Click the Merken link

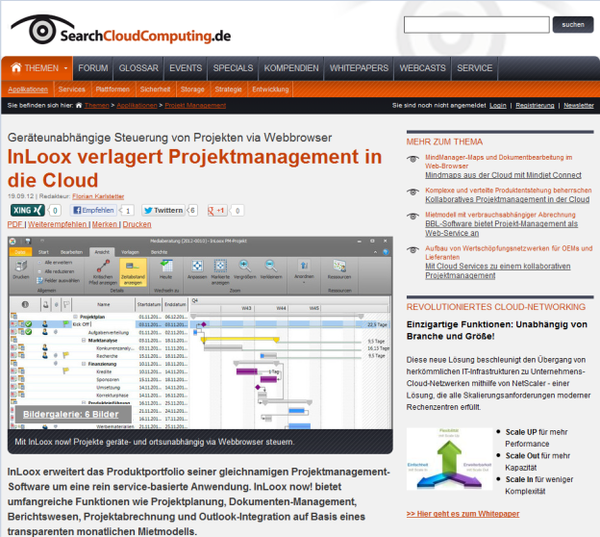click(104, 224)
